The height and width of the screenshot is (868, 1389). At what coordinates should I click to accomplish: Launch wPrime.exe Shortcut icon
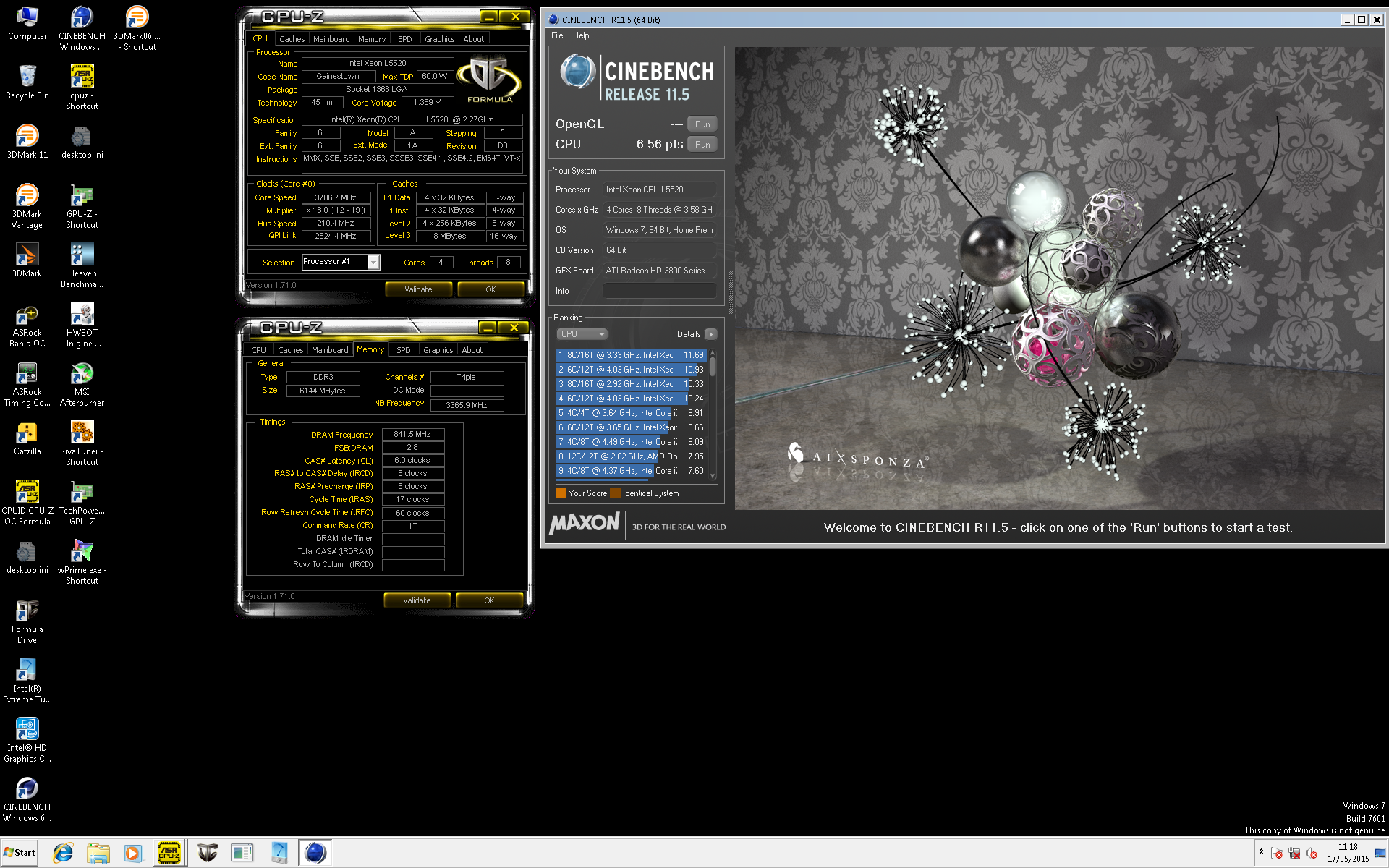82,562
